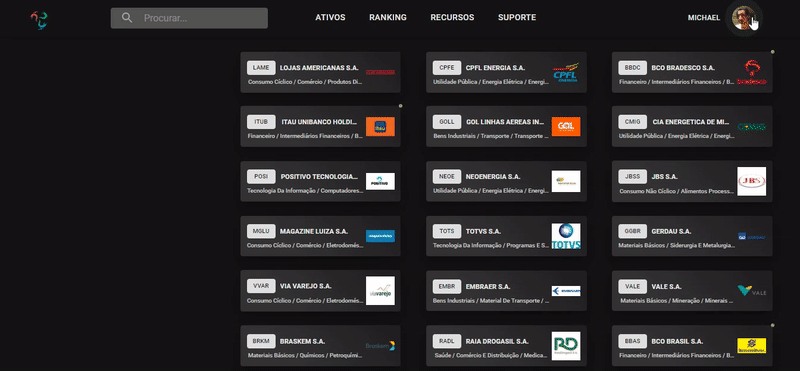Open the RECURSOS menu
The width and height of the screenshot is (800, 371).
(x=452, y=17)
